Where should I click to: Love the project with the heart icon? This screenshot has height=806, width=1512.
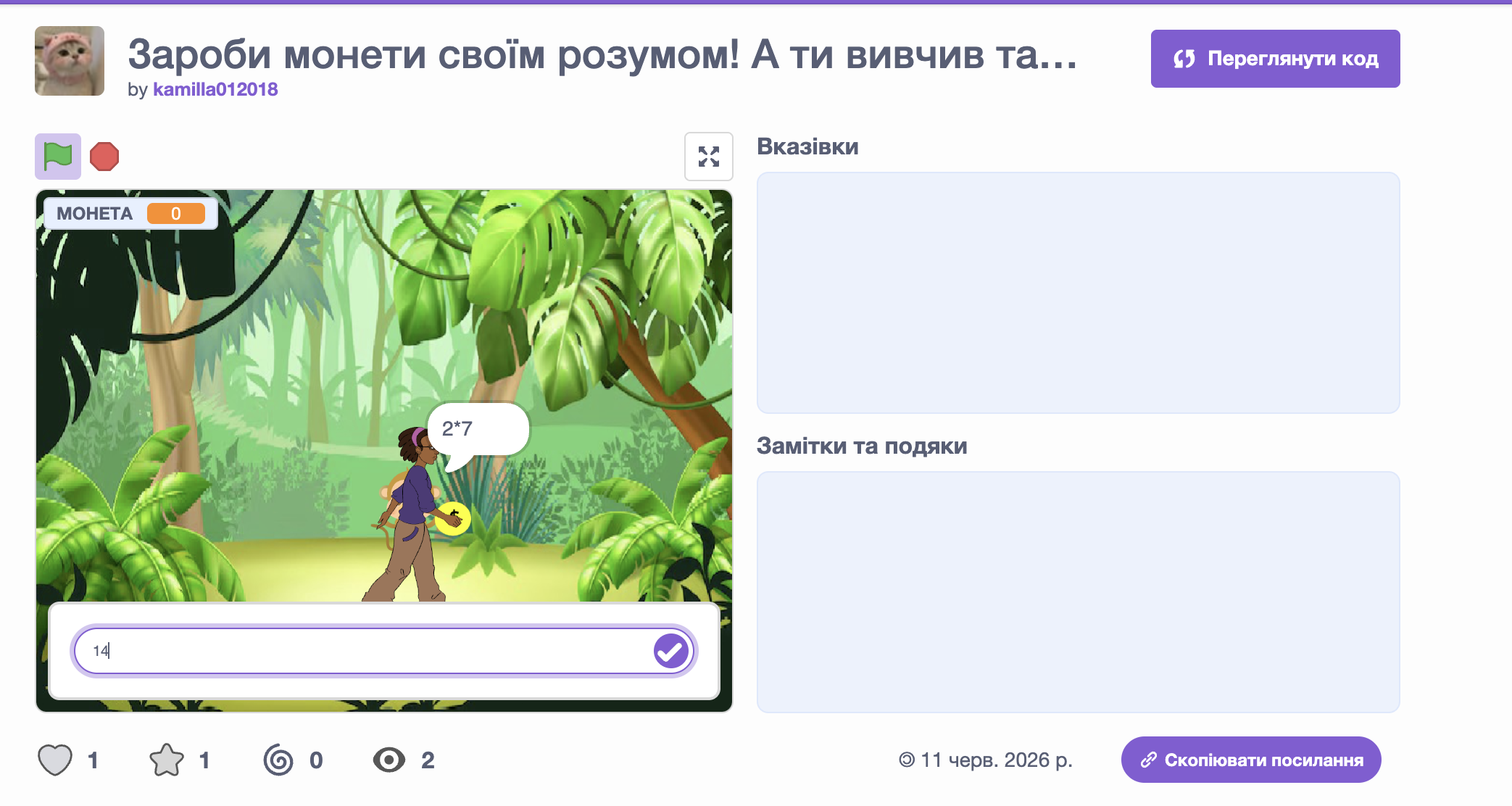tap(55, 760)
